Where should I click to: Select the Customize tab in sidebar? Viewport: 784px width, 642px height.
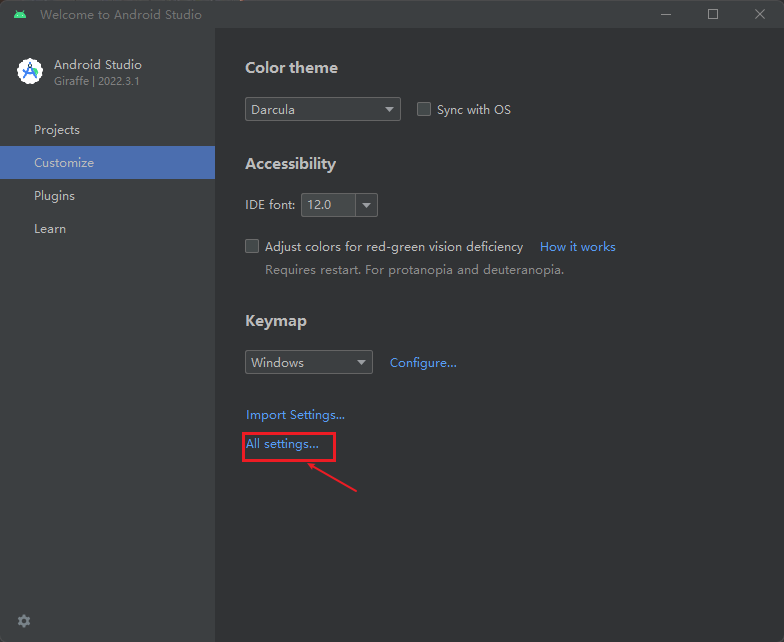[x=64, y=163]
